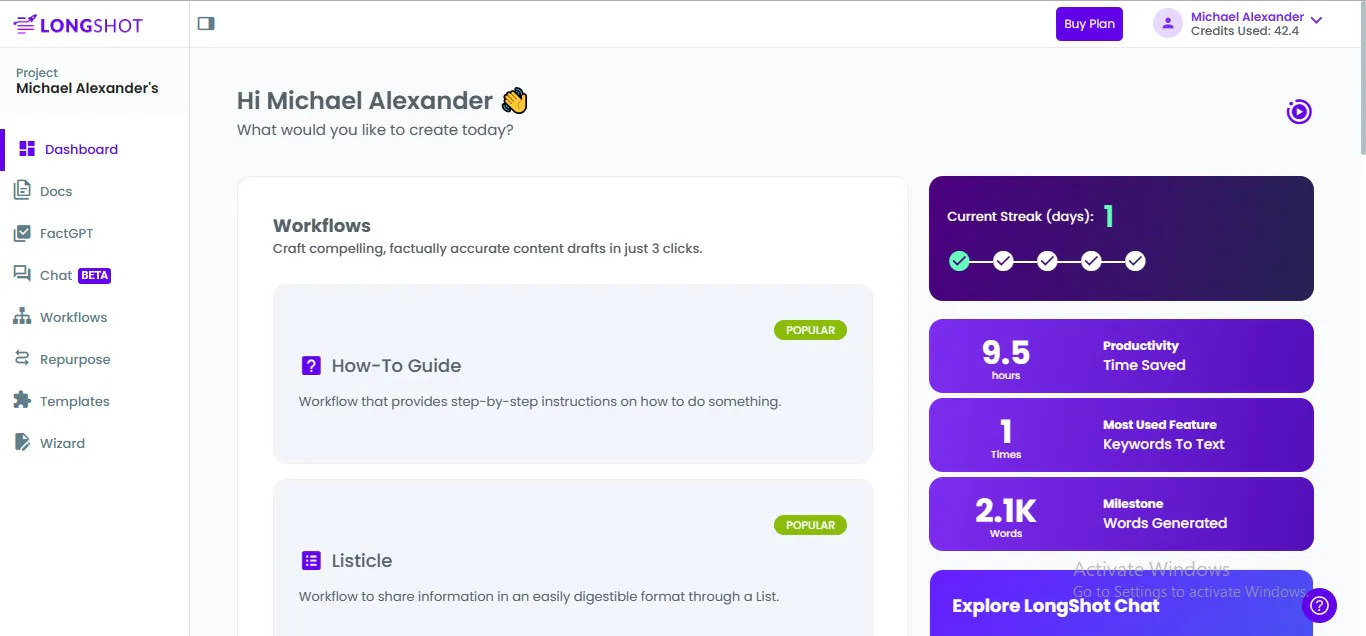1366x636 pixels.
Task: Toggle the sidebar collapse icon
Action: [x=206, y=23]
